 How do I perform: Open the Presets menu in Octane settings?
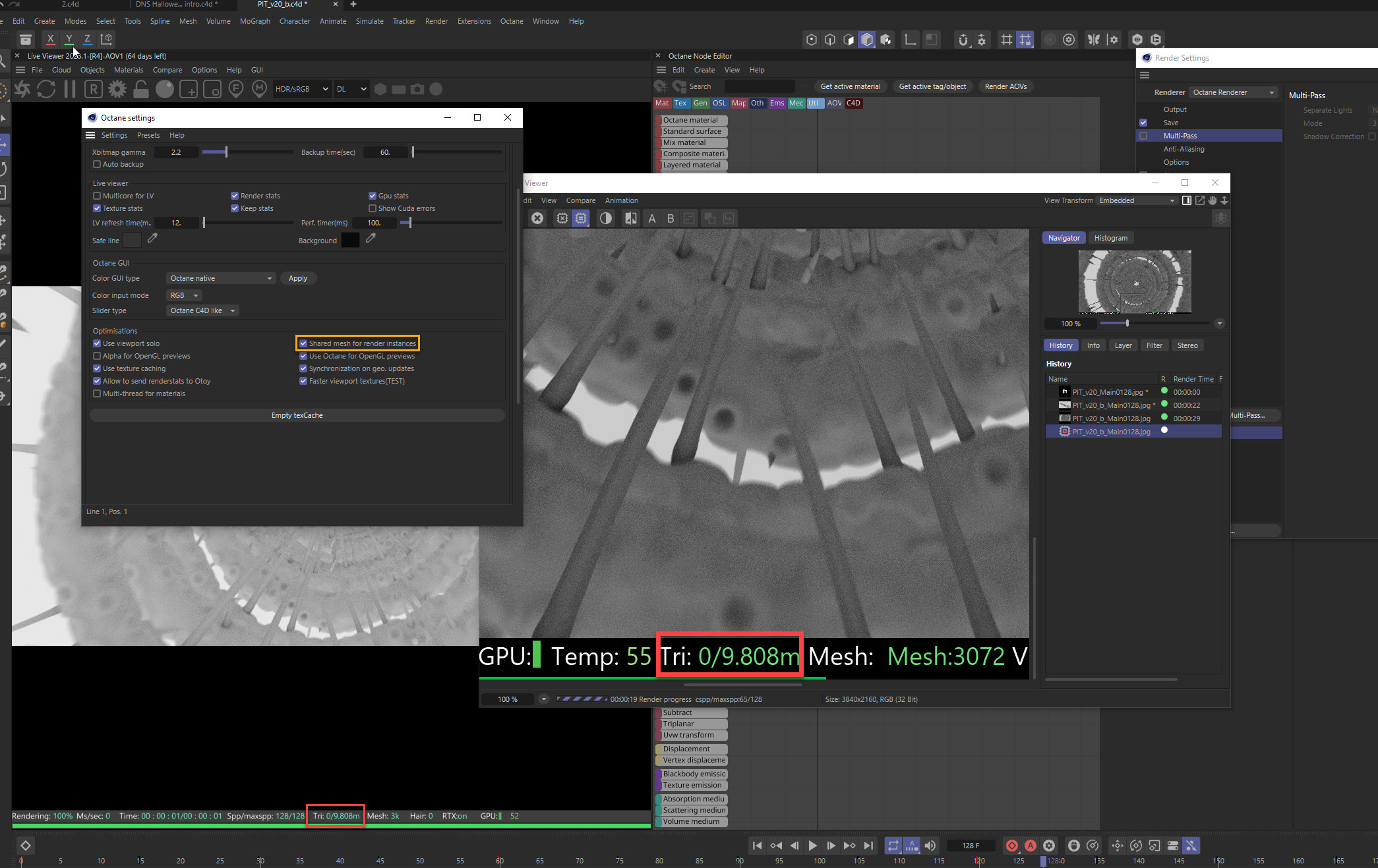(x=148, y=135)
